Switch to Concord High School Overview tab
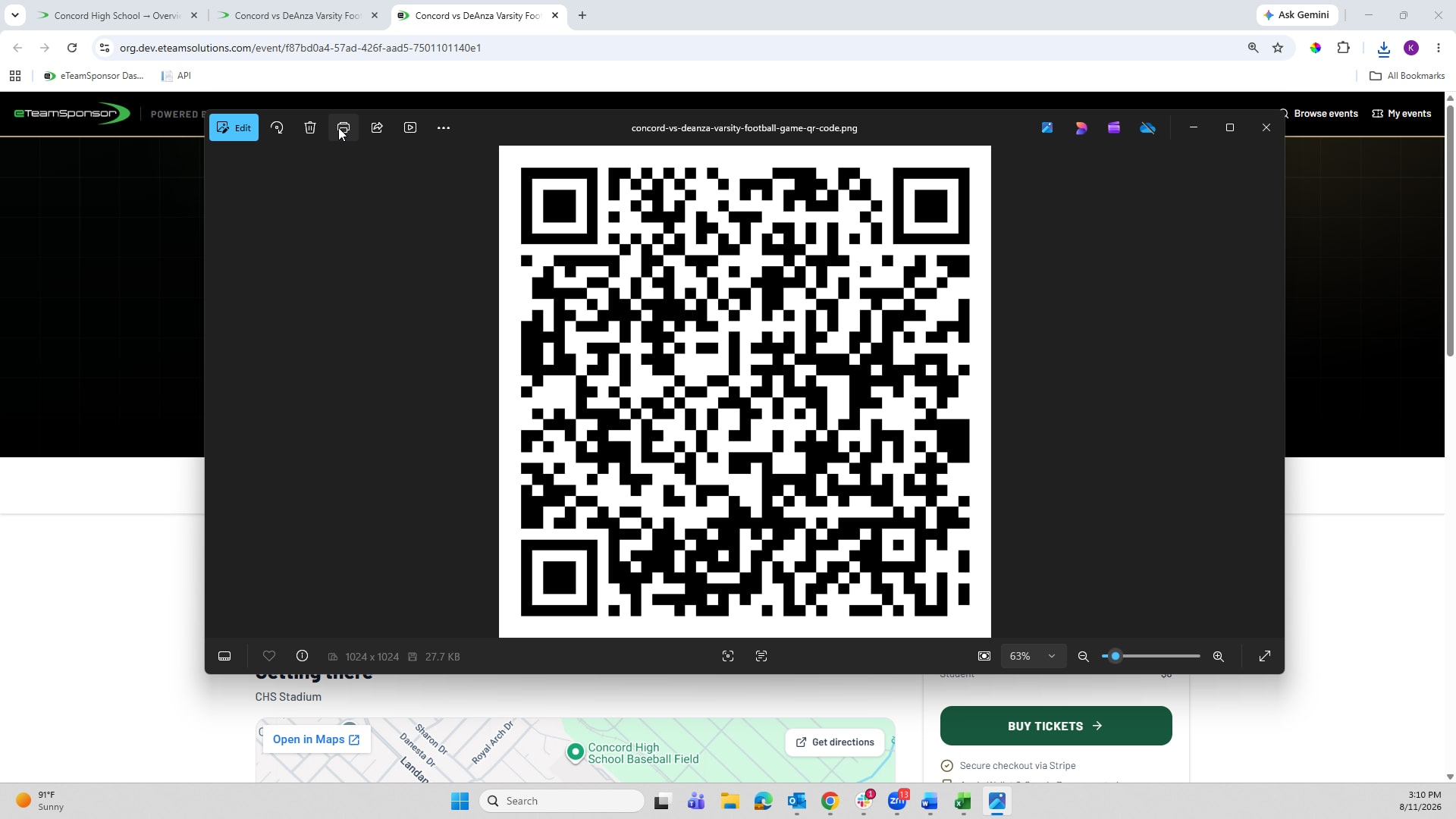The width and height of the screenshot is (1456, 819). point(118,15)
